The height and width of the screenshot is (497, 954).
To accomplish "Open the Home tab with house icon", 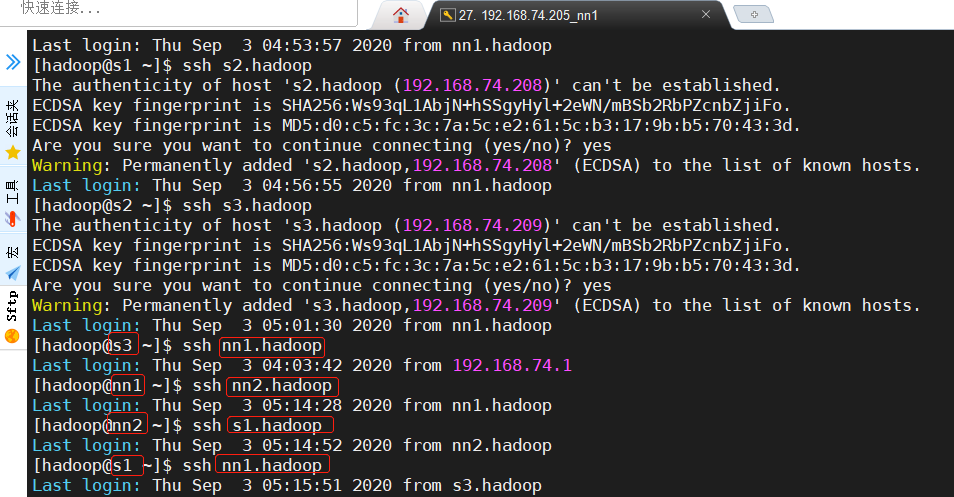I will point(400,15).
